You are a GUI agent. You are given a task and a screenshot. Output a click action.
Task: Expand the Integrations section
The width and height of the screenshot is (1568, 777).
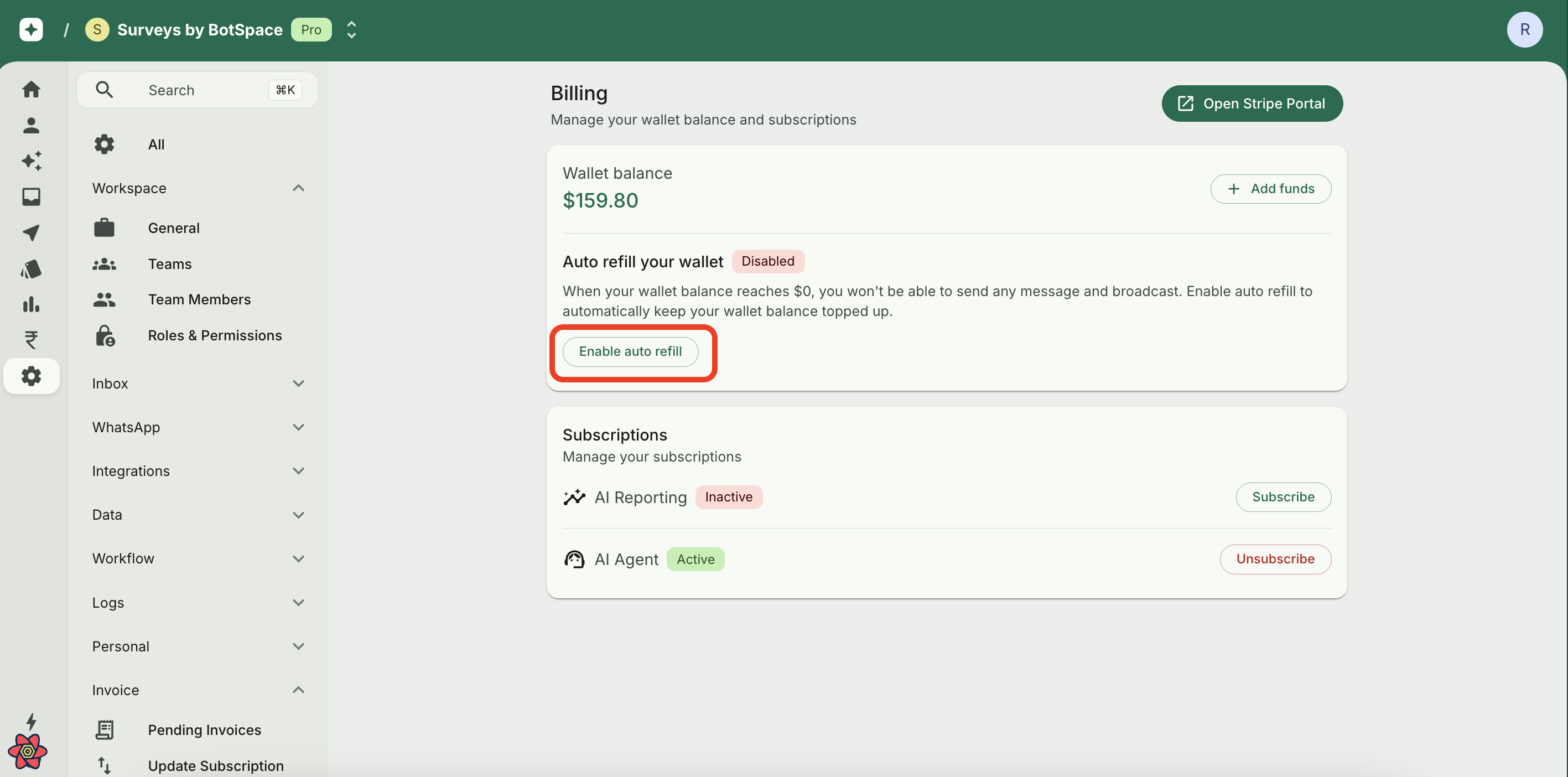point(298,472)
